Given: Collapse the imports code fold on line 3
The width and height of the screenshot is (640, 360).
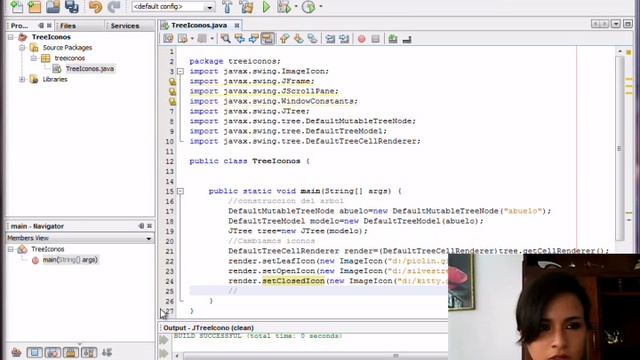Looking at the screenshot, I should pyautogui.click(x=180, y=71).
